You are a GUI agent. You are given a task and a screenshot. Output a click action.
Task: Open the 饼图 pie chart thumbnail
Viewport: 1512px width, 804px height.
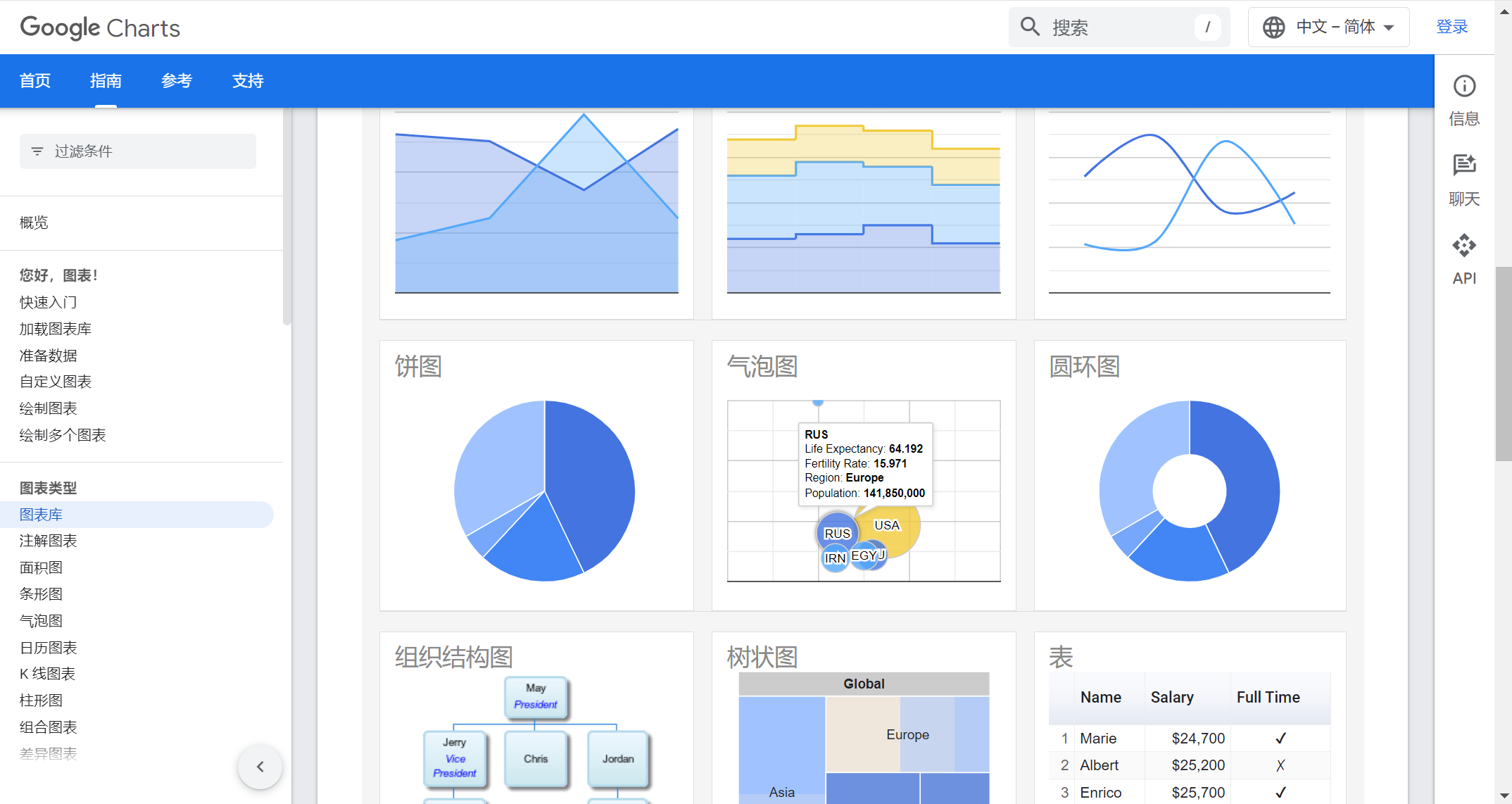pyautogui.click(x=543, y=491)
